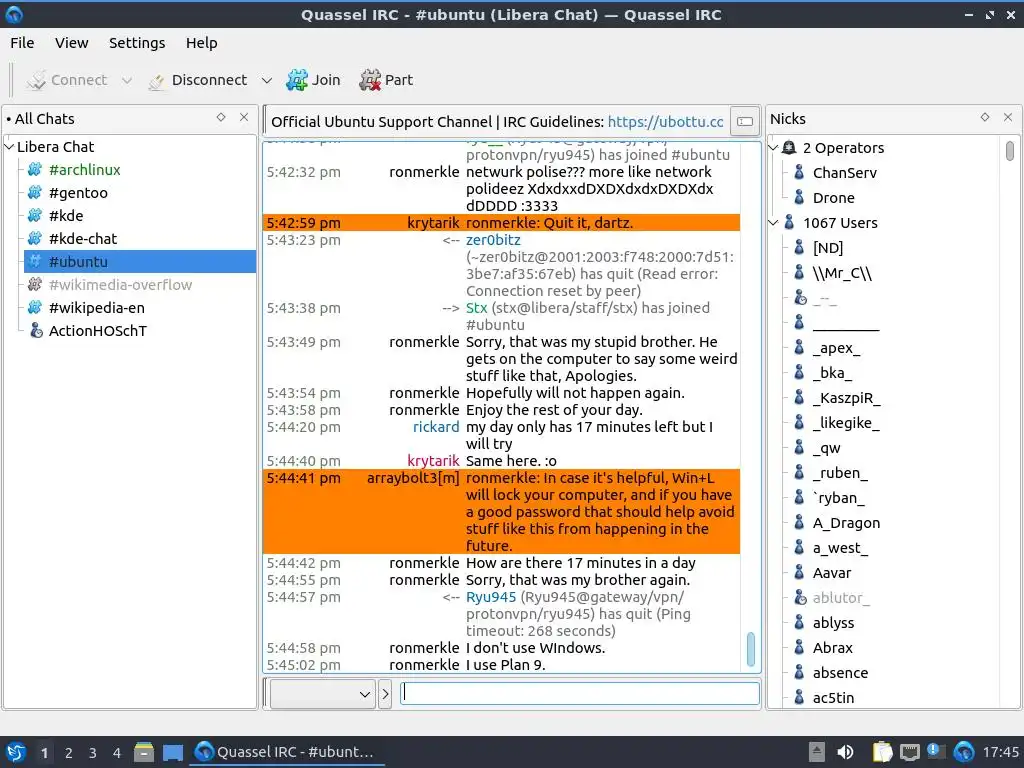Select the _likegike_ user
The height and width of the screenshot is (768, 1024).
(x=846, y=423)
